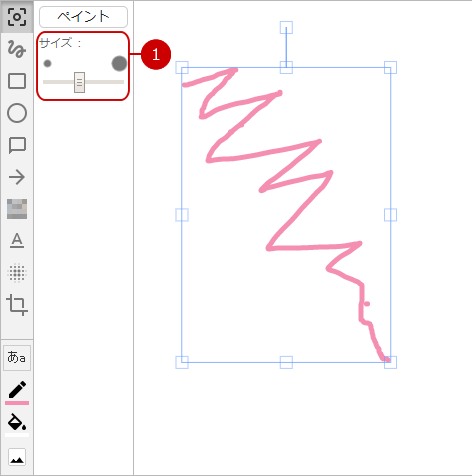Select the mosaic pixelate tool
The image size is (472, 476).
(17, 209)
